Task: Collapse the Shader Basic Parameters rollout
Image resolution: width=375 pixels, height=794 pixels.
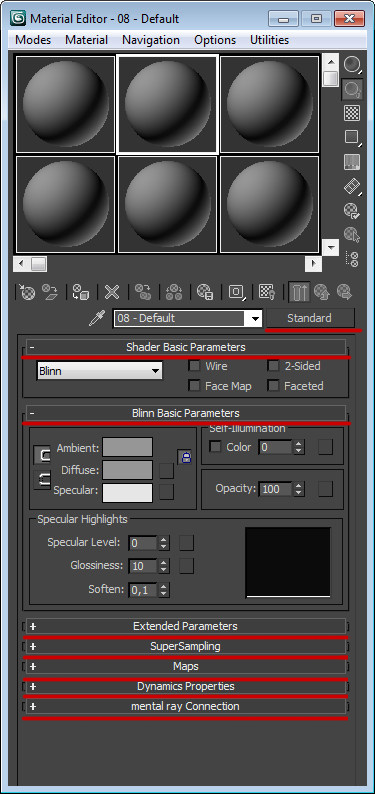Action: click(185, 347)
